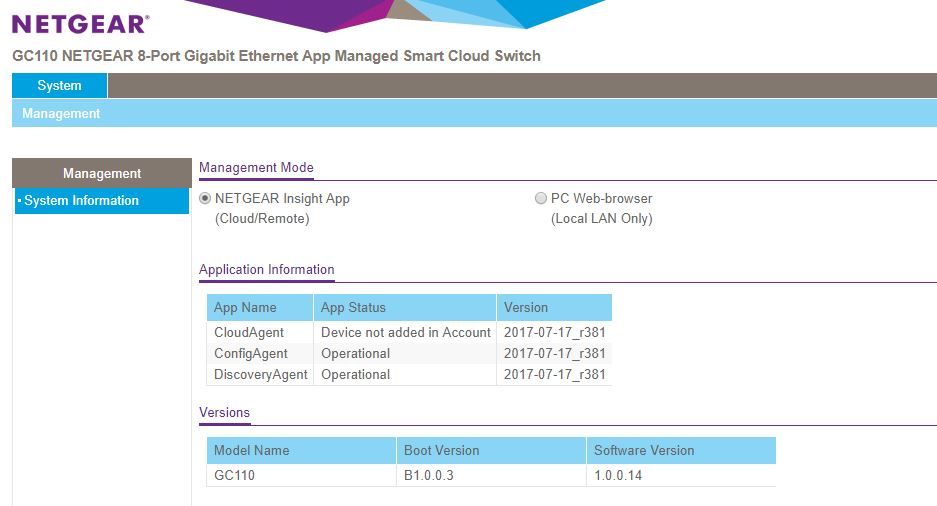The image size is (937, 506).
Task: Open the System tab
Action: click(59, 85)
